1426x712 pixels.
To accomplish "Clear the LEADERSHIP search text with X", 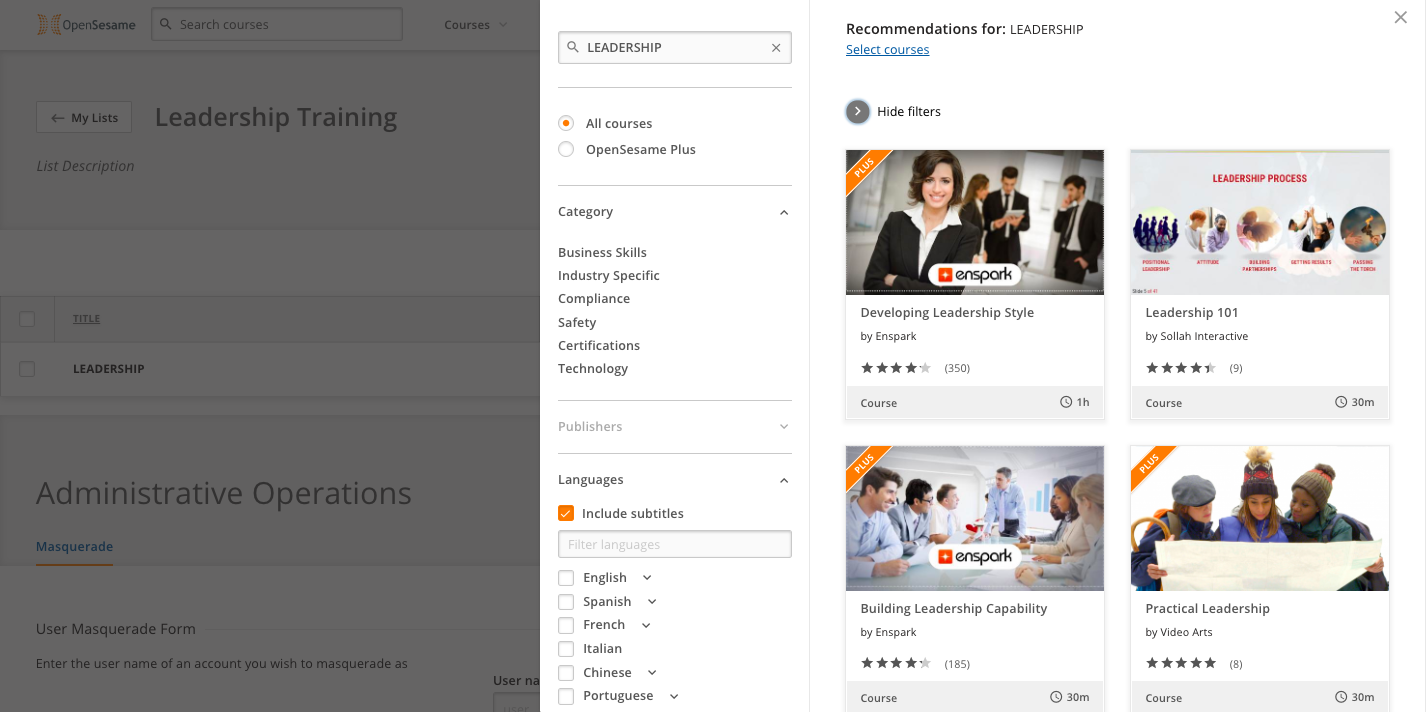I will (776, 47).
